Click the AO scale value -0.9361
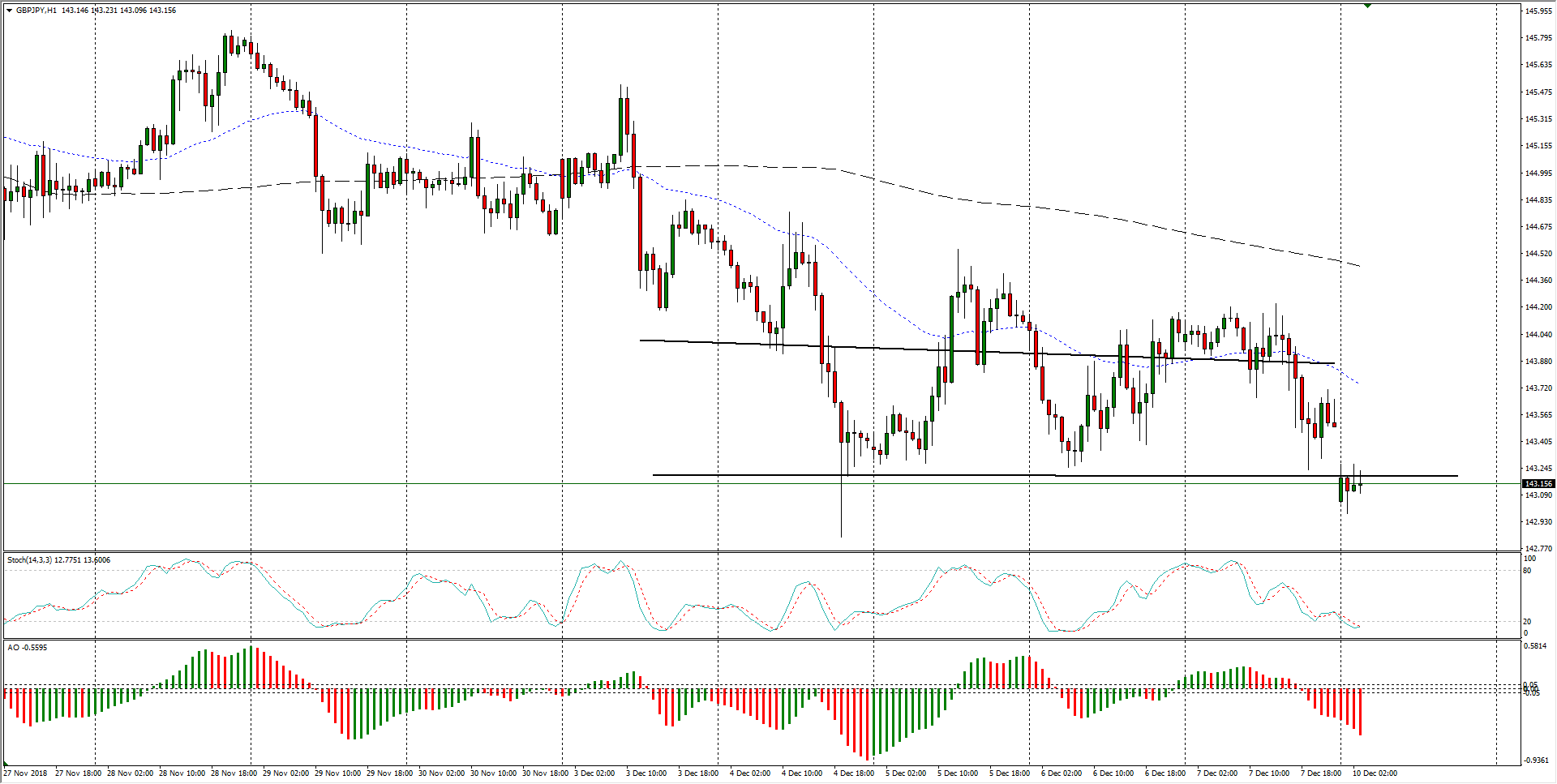 point(1535,760)
